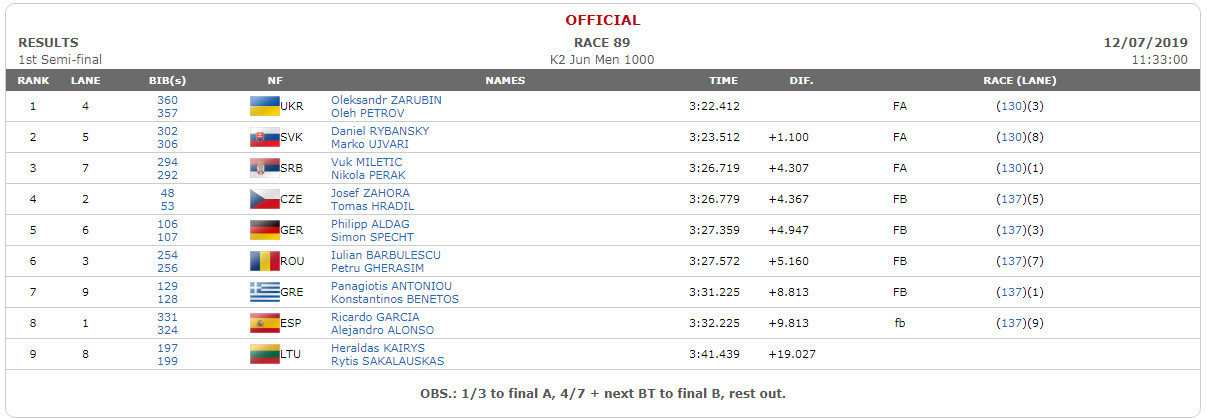Open race 130 link in UKR row
1207x418 pixels.
[x=1012, y=107]
